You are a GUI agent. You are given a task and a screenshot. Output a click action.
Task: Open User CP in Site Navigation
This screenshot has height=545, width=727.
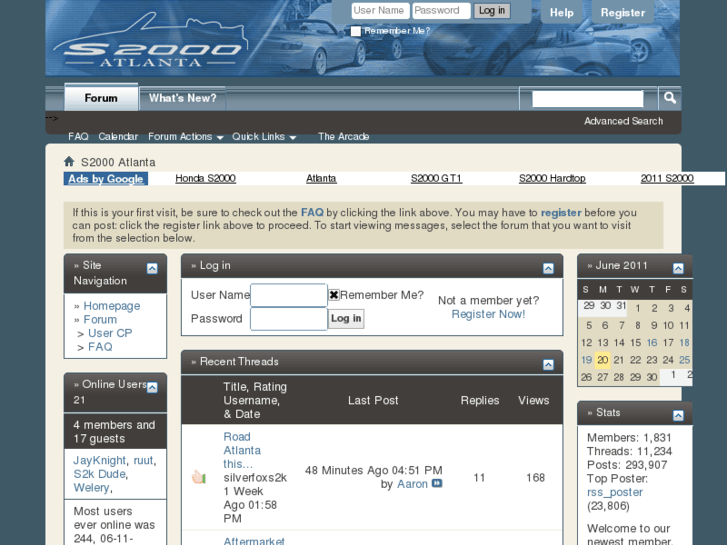point(110,333)
